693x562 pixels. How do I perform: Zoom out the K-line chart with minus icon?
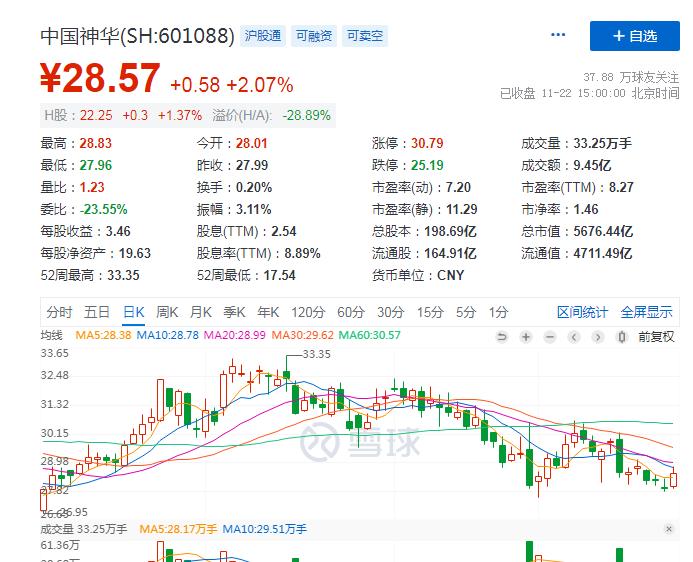coord(550,338)
